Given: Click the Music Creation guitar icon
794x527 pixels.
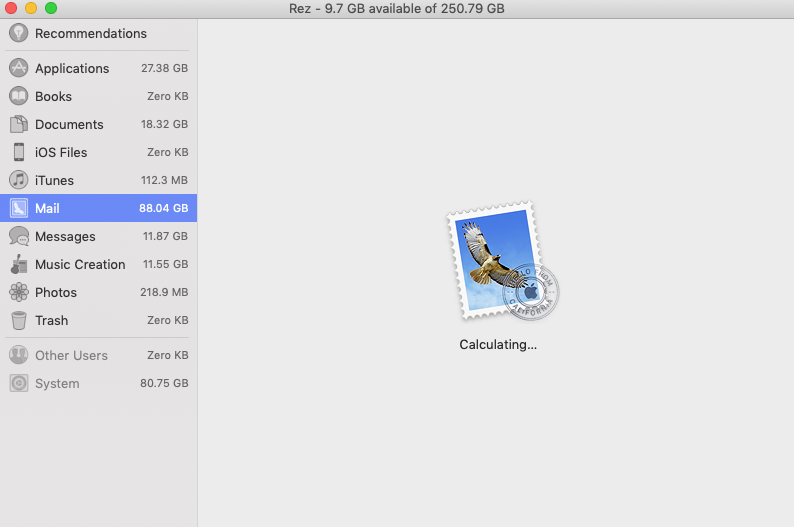Looking at the screenshot, I should [x=19, y=264].
